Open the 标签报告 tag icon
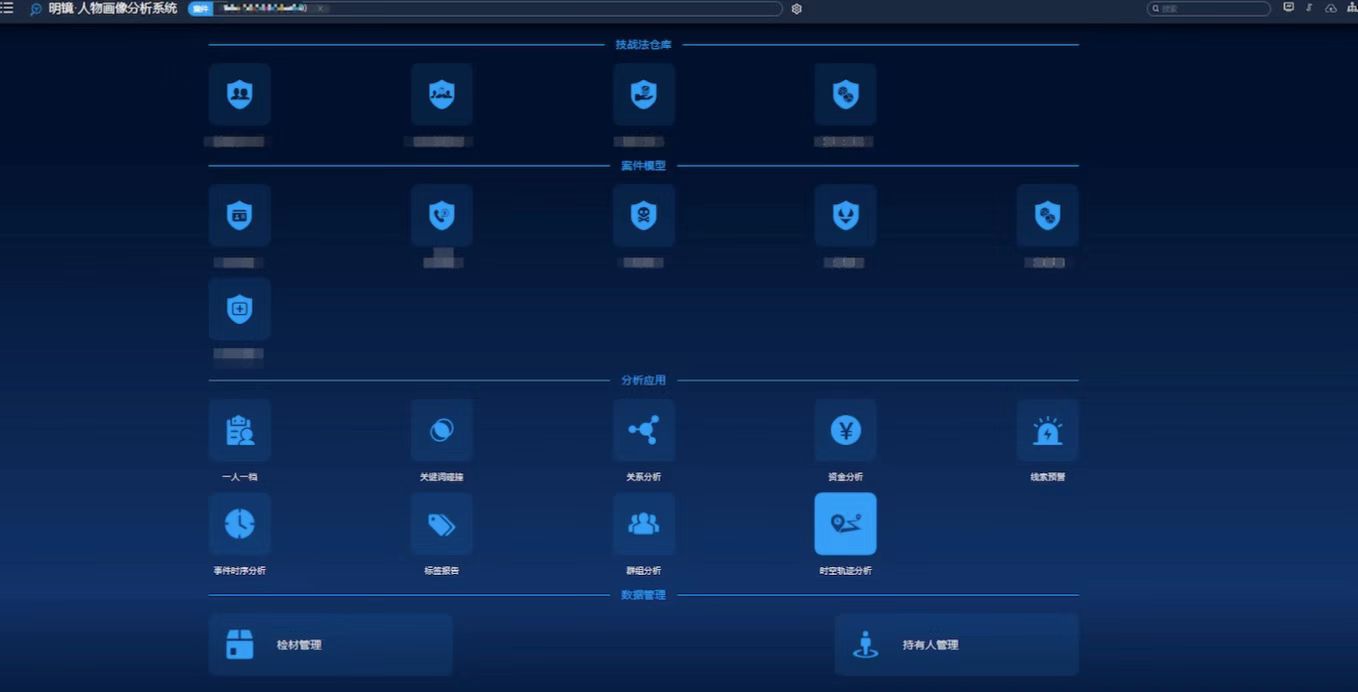 pyautogui.click(x=441, y=524)
